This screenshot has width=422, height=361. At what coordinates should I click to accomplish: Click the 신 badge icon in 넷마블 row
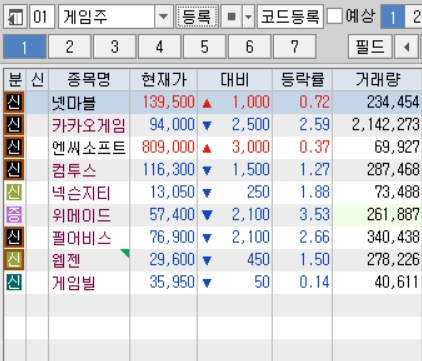click(x=14, y=102)
